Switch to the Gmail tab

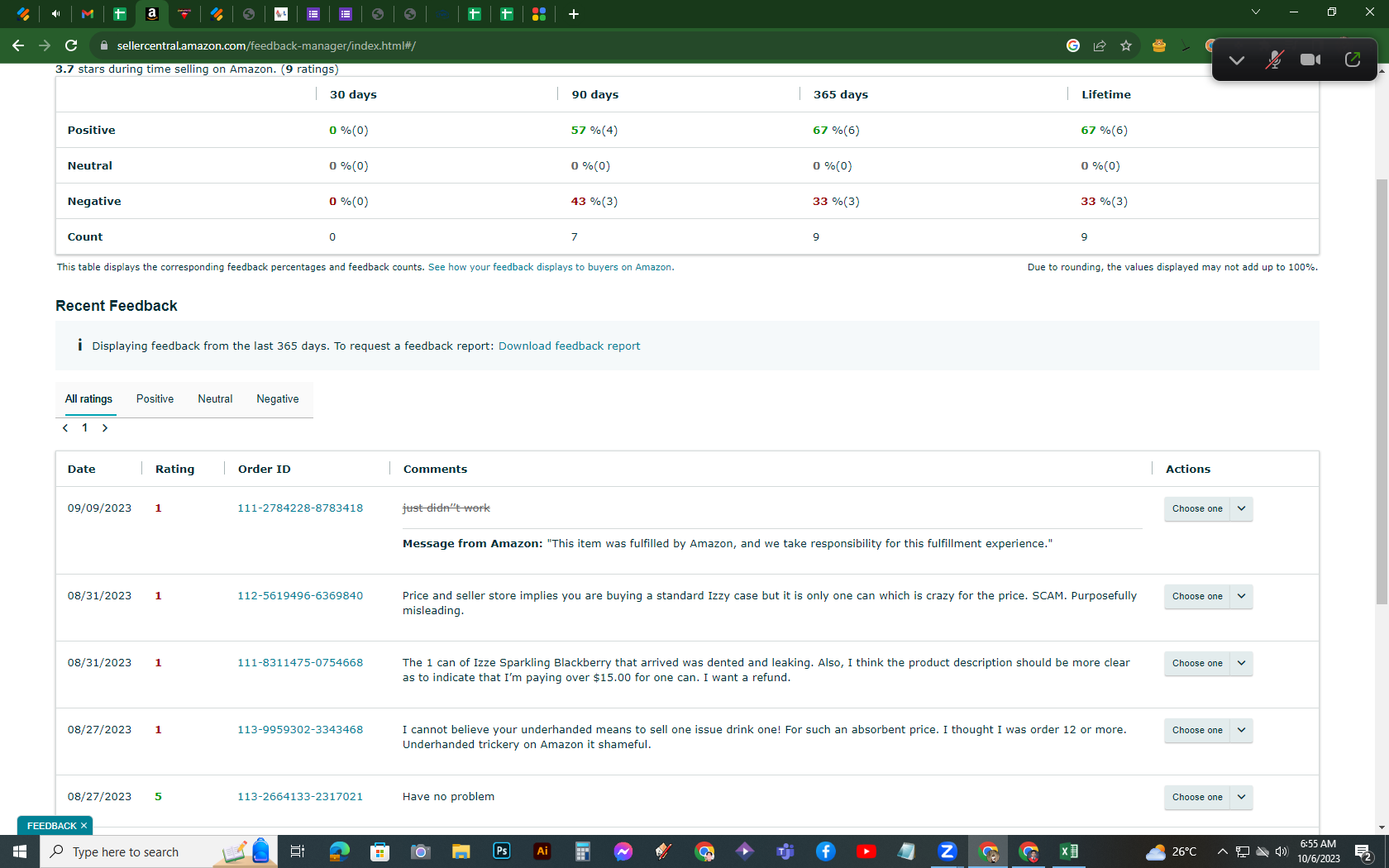[88, 14]
